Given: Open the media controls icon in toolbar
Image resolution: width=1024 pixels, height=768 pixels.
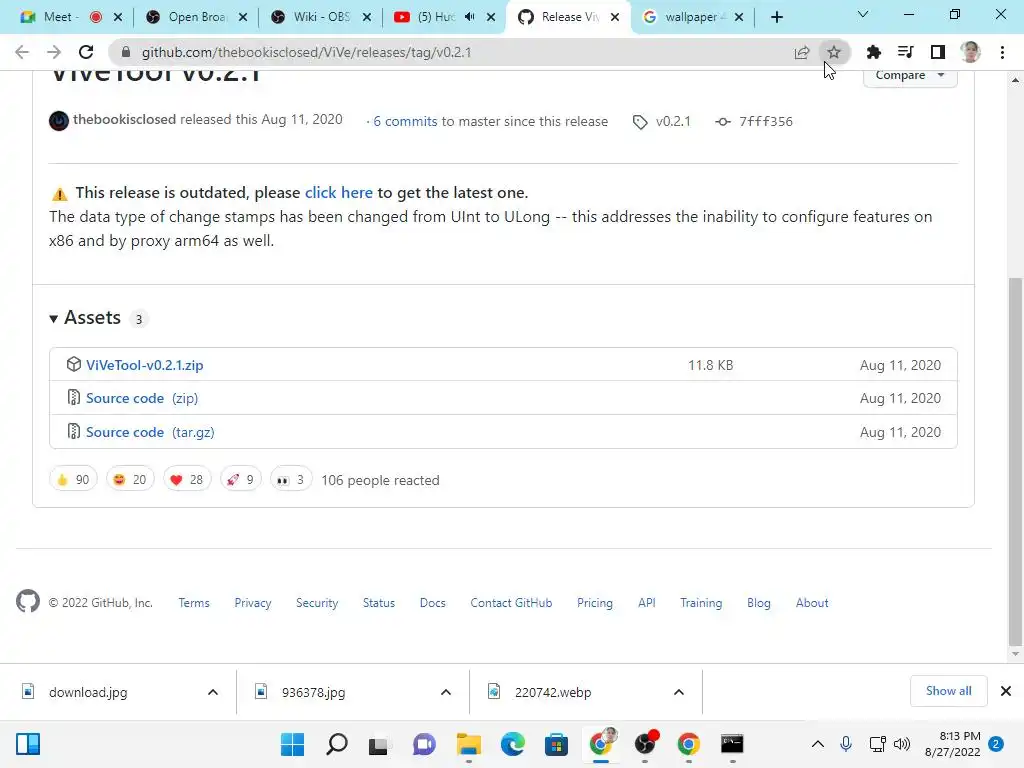Looking at the screenshot, I should point(905,52).
